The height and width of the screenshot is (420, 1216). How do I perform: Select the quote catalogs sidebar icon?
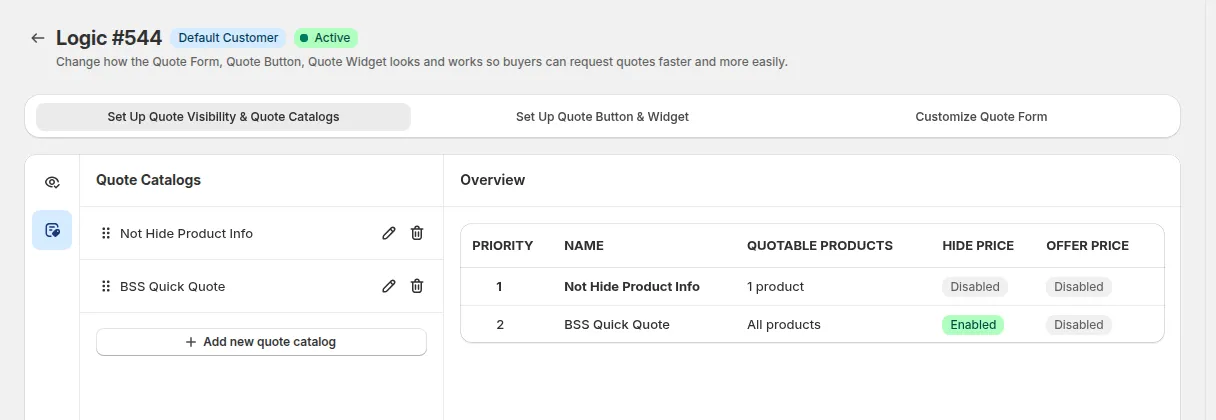[52, 230]
